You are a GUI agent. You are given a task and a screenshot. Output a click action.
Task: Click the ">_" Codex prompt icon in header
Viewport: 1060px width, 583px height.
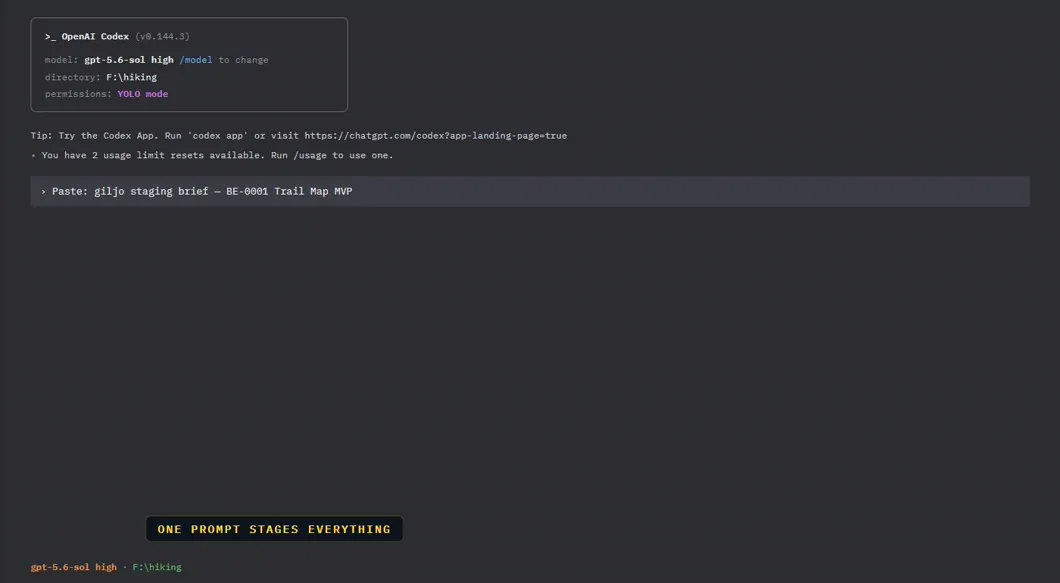coord(50,37)
